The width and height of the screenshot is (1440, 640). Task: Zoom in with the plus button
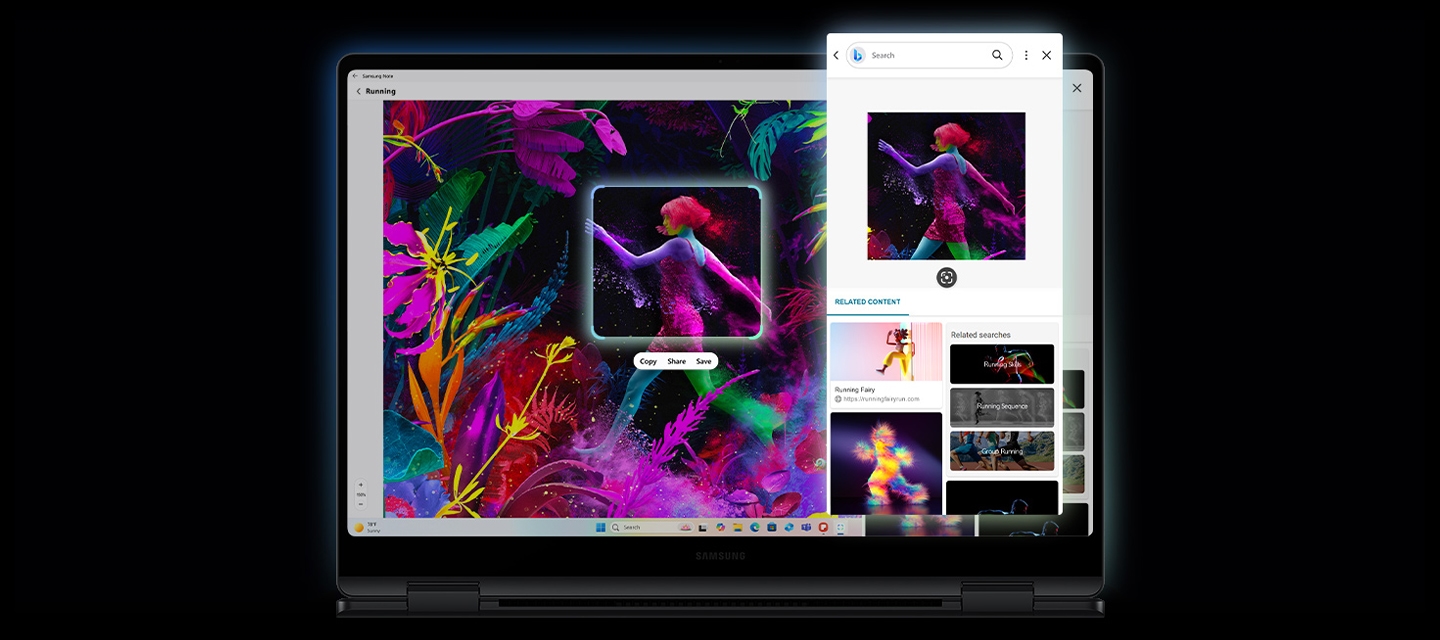pyautogui.click(x=361, y=485)
